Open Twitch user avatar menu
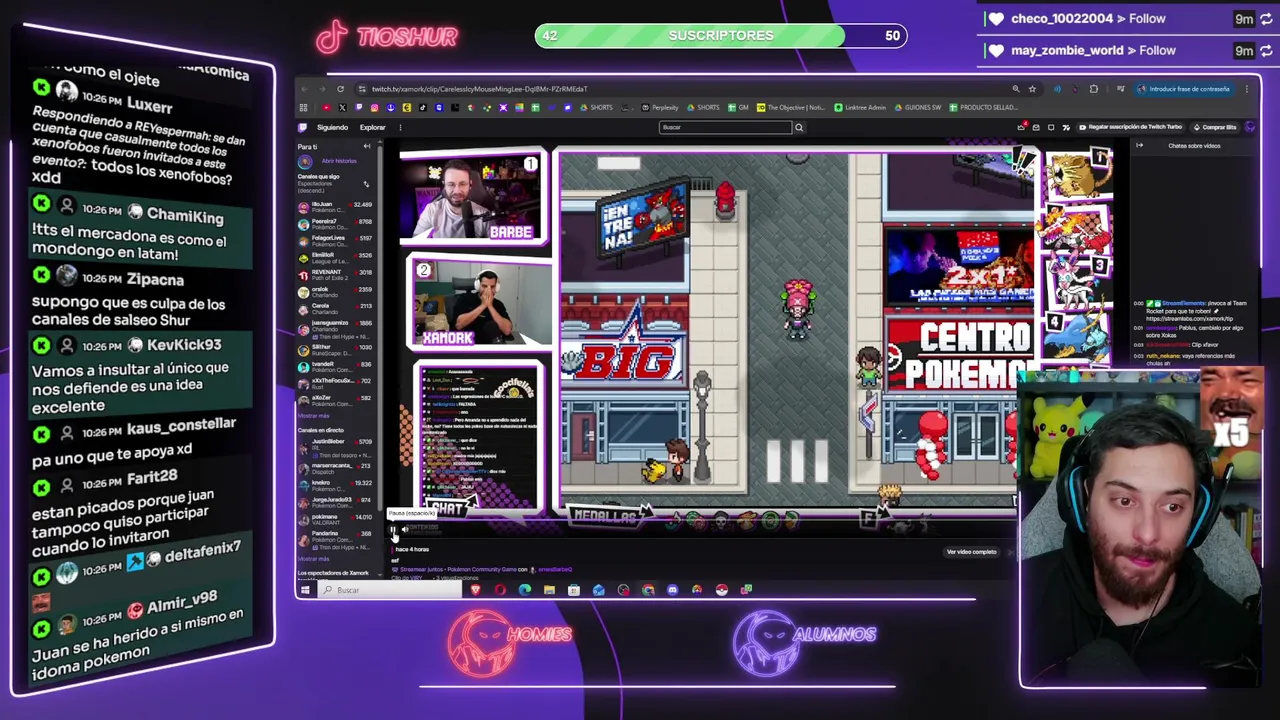This screenshot has height=720, width=1280. pyautogui.click(x=1249, y=127)
